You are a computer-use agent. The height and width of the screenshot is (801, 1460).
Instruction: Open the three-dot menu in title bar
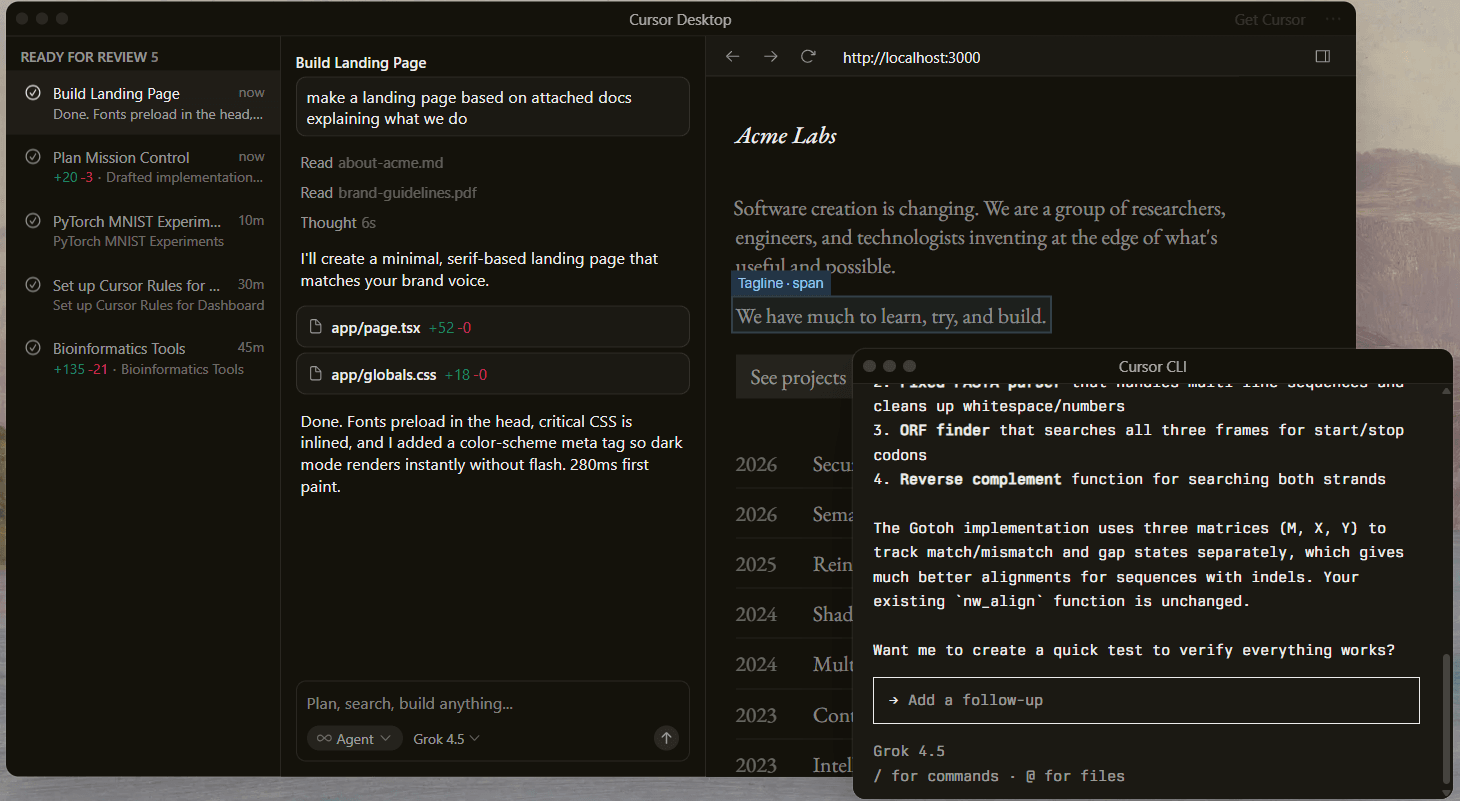click(x=1333, y=20)
